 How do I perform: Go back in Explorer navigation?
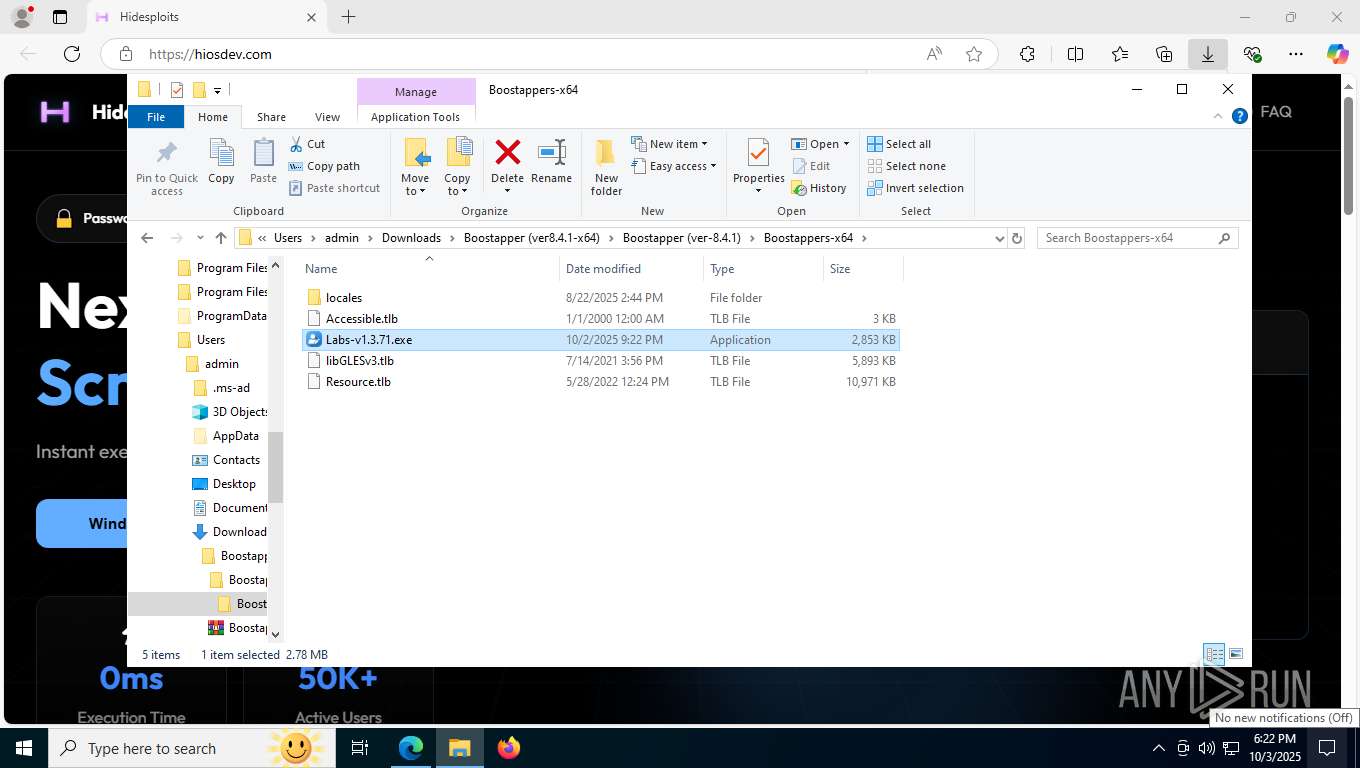click(147, 238)
